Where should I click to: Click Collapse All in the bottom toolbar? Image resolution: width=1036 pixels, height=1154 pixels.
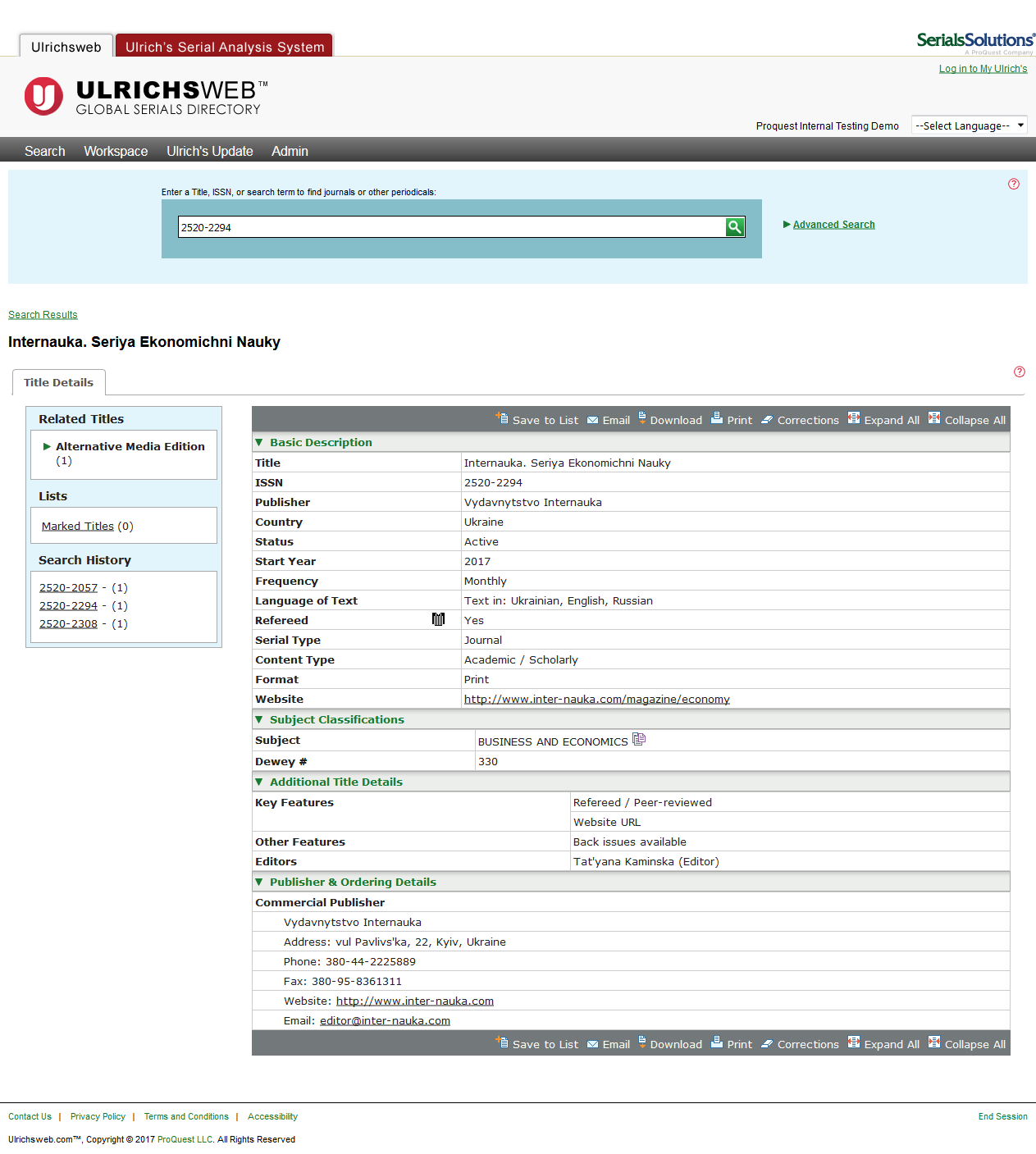click(967, 1043)
